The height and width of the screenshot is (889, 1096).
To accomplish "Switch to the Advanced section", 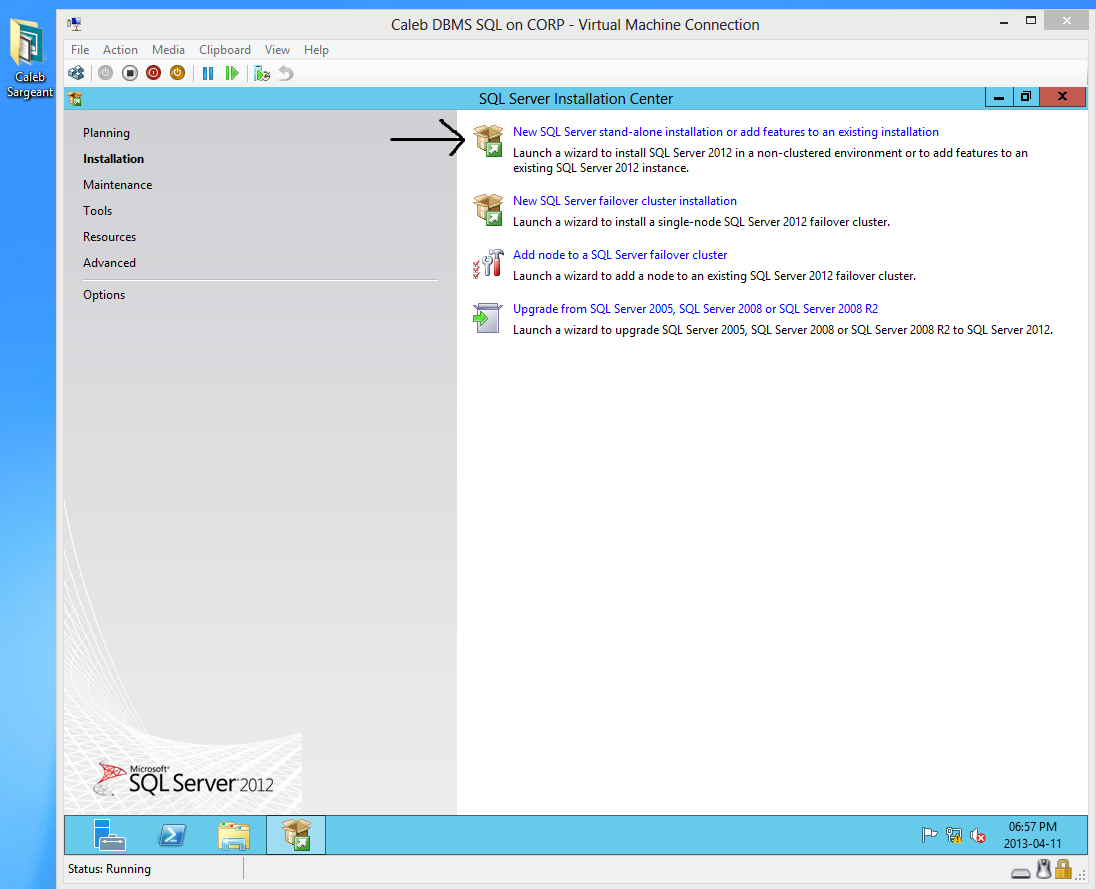I will (x=109, y=263).
